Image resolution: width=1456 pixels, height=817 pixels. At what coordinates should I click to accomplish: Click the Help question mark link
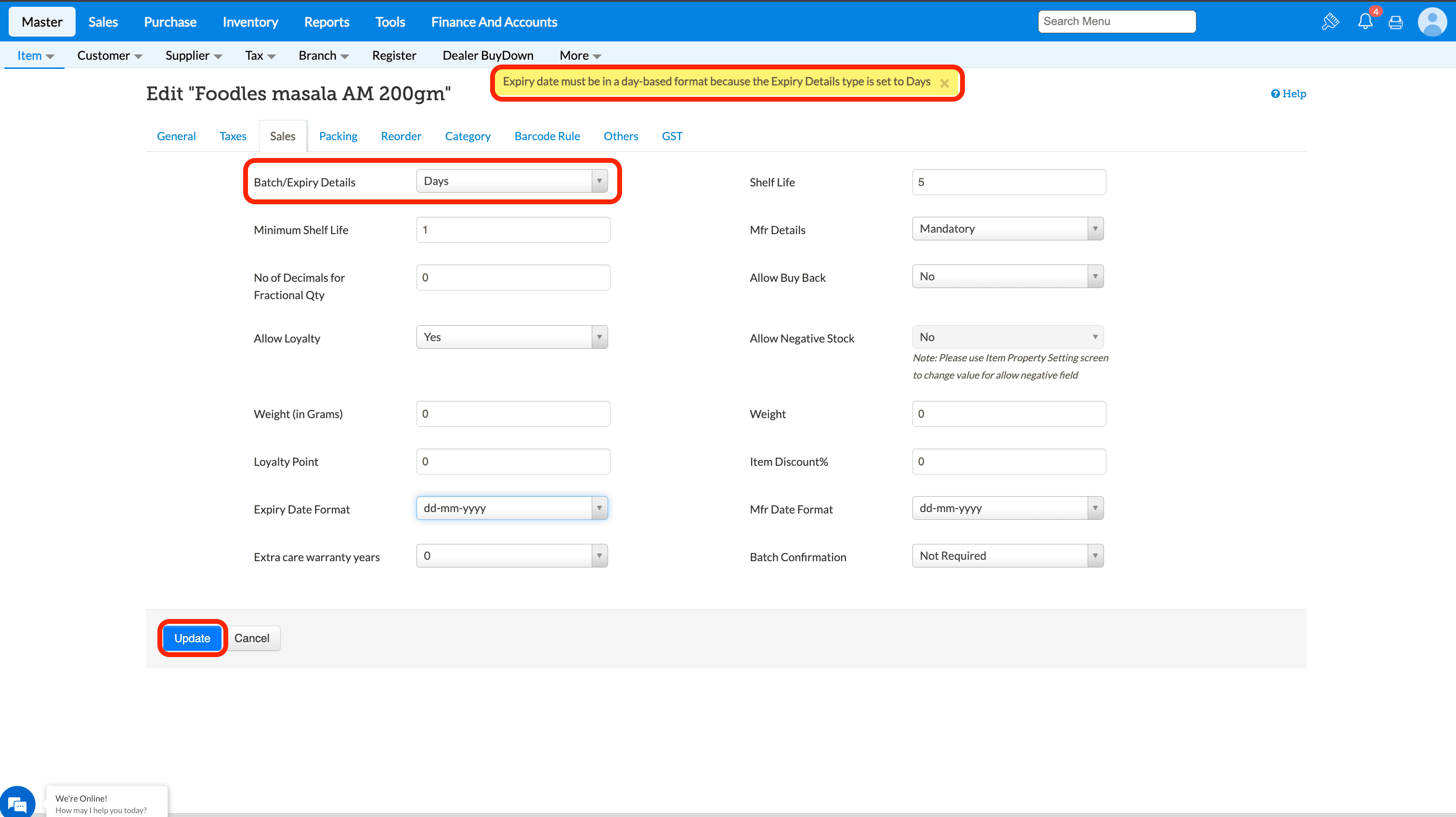(x=1288, y=94)
